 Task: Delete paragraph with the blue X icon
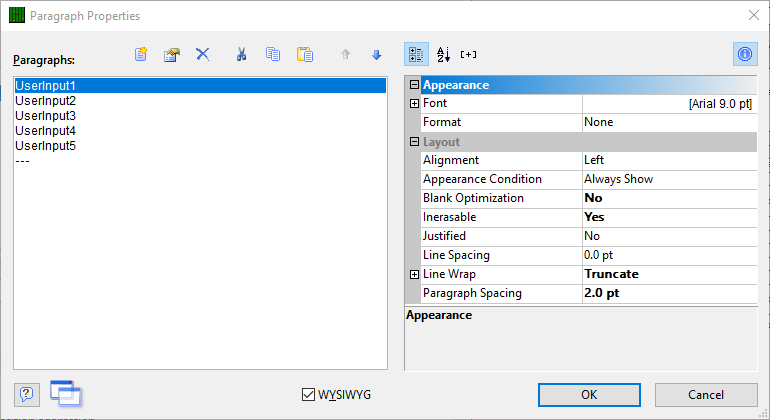(x=203, y=54)
